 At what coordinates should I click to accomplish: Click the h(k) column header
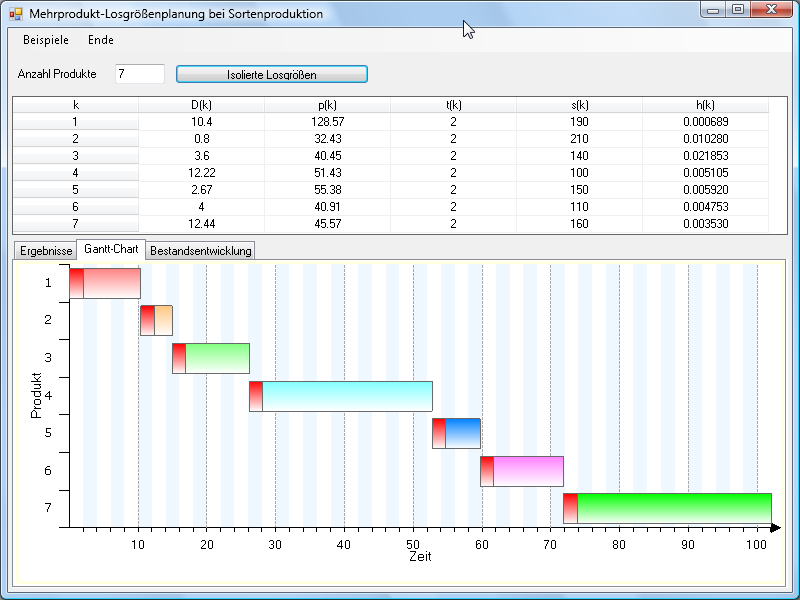tap(705, 105)
